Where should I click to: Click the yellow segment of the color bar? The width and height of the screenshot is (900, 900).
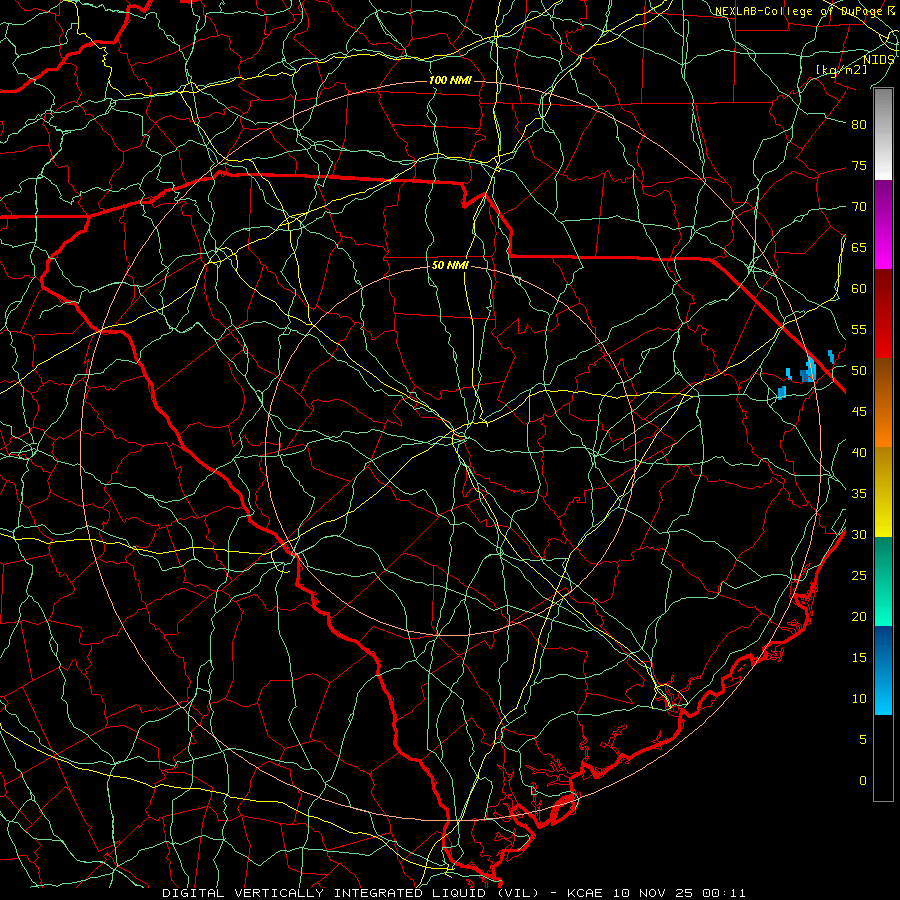pyautogui.click(x=883, y=492)
